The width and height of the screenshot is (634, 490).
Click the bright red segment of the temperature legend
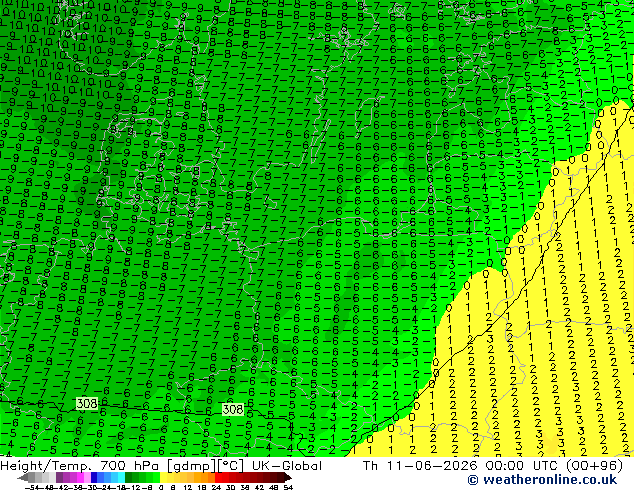click(218, 477)
